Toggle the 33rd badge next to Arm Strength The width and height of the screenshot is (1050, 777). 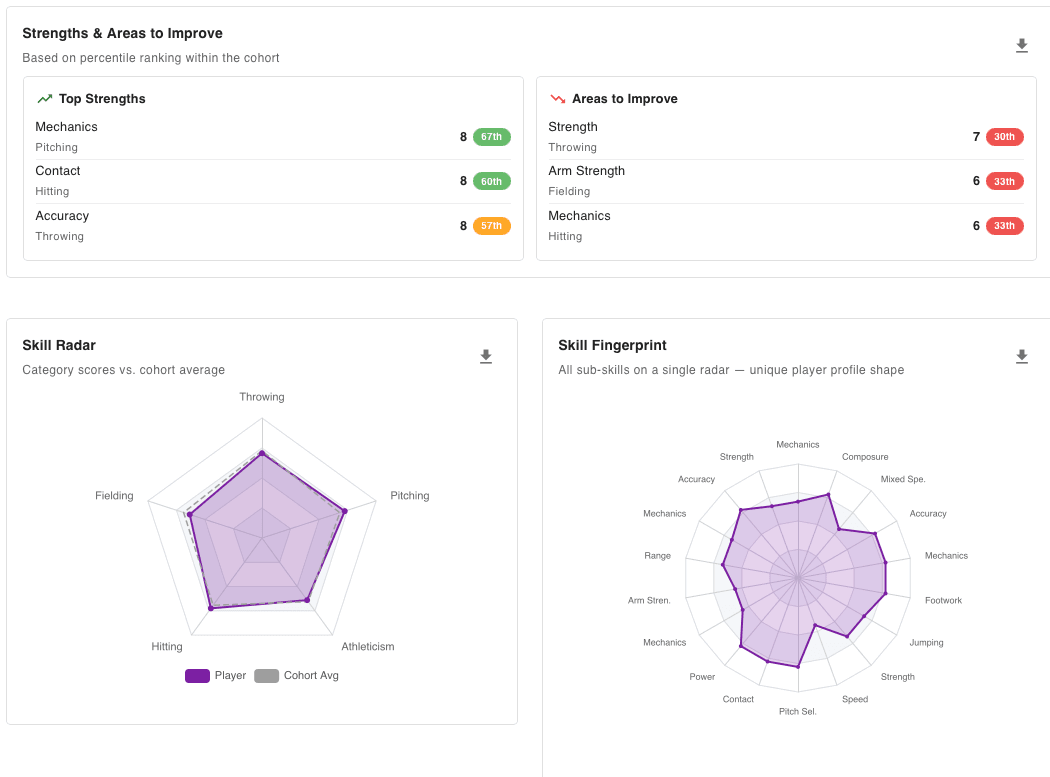pos(1005,181)
